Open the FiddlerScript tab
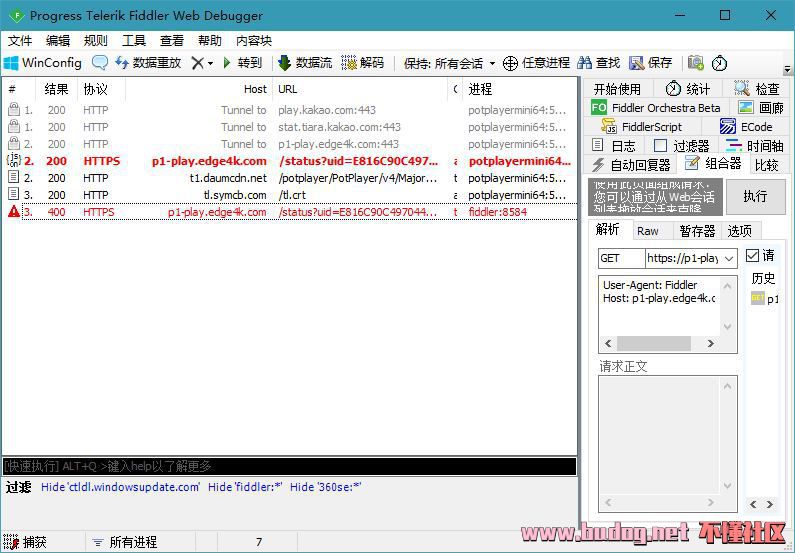Image resolution: width=795 pixels, height=553 pixels. (x=641, y=127)
